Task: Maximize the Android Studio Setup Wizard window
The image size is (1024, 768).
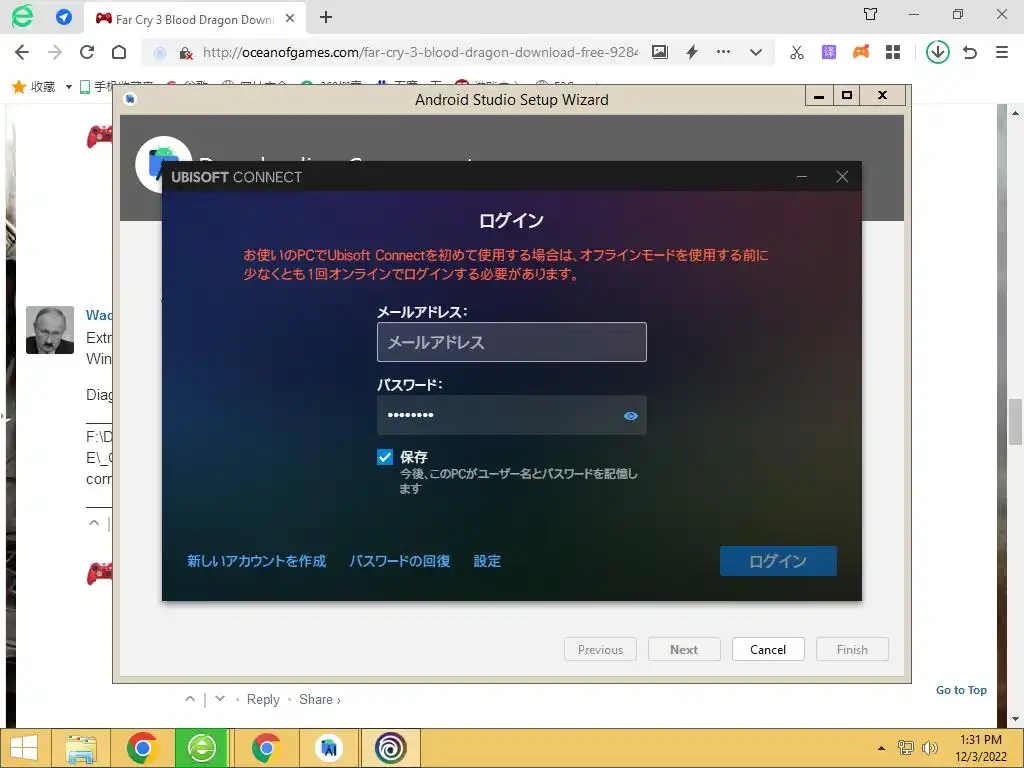Action: 847,95
